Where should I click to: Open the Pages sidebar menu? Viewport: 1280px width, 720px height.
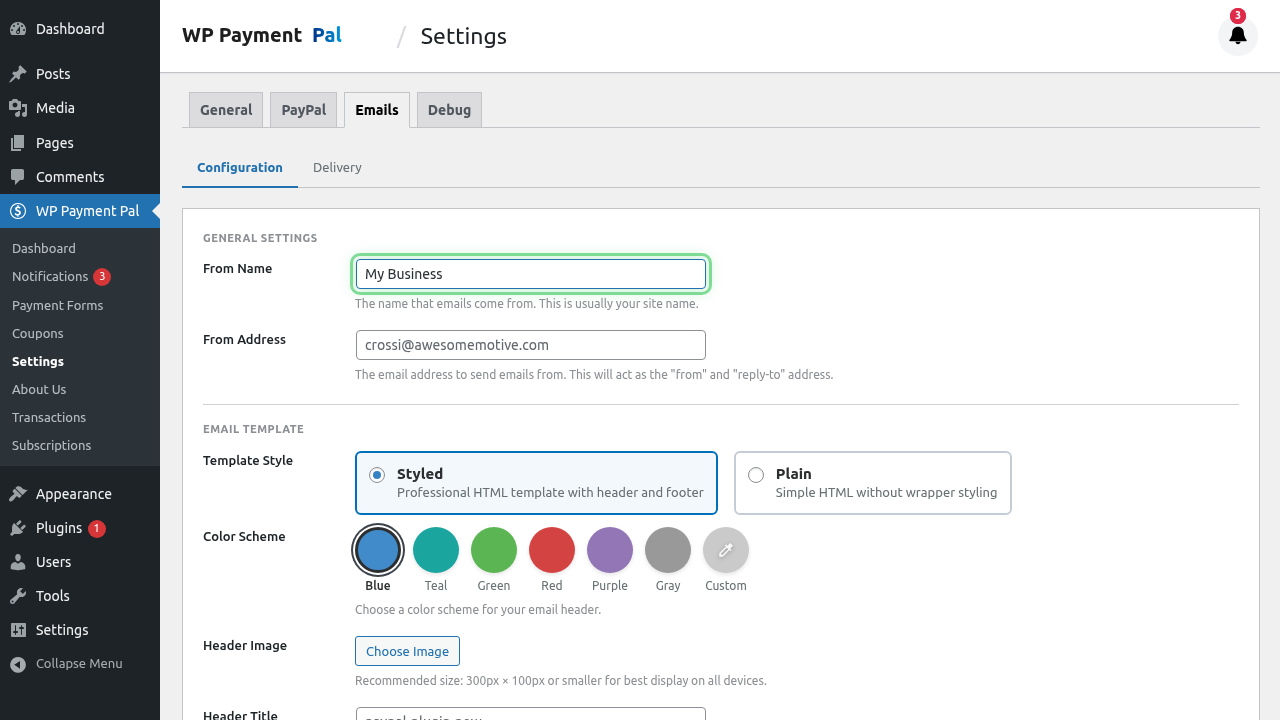[54, 143]
